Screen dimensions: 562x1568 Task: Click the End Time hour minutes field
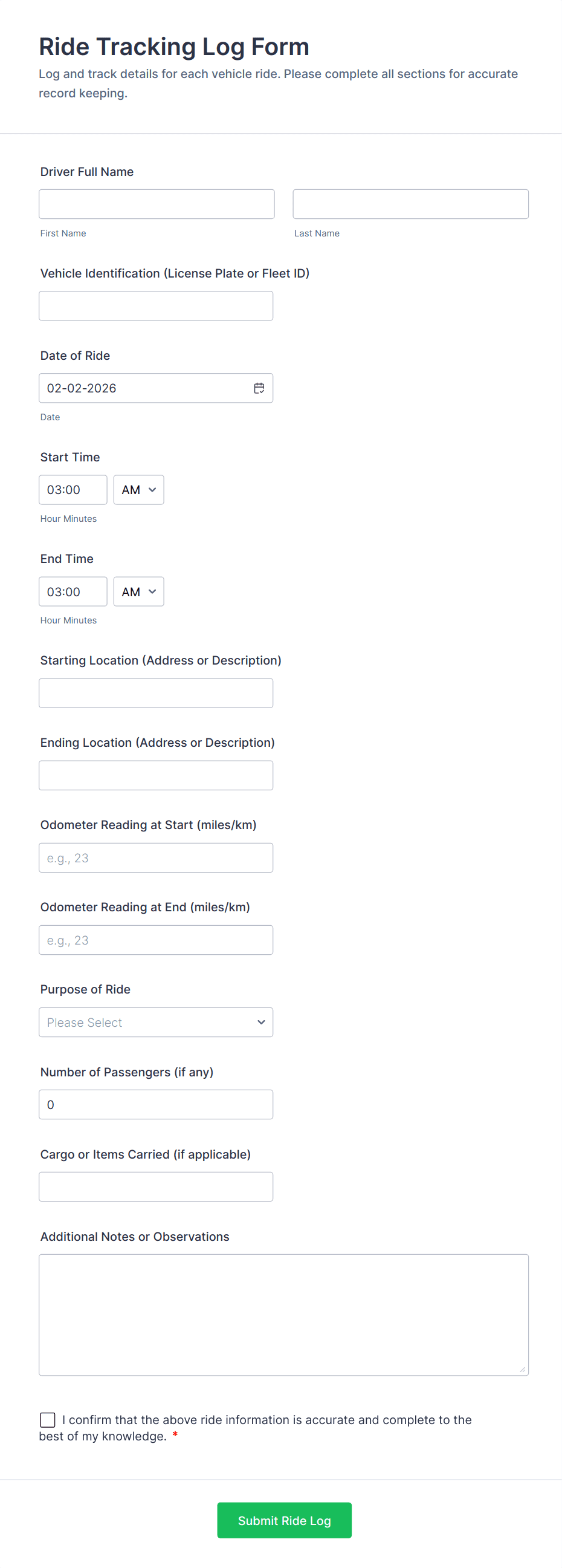73,591
